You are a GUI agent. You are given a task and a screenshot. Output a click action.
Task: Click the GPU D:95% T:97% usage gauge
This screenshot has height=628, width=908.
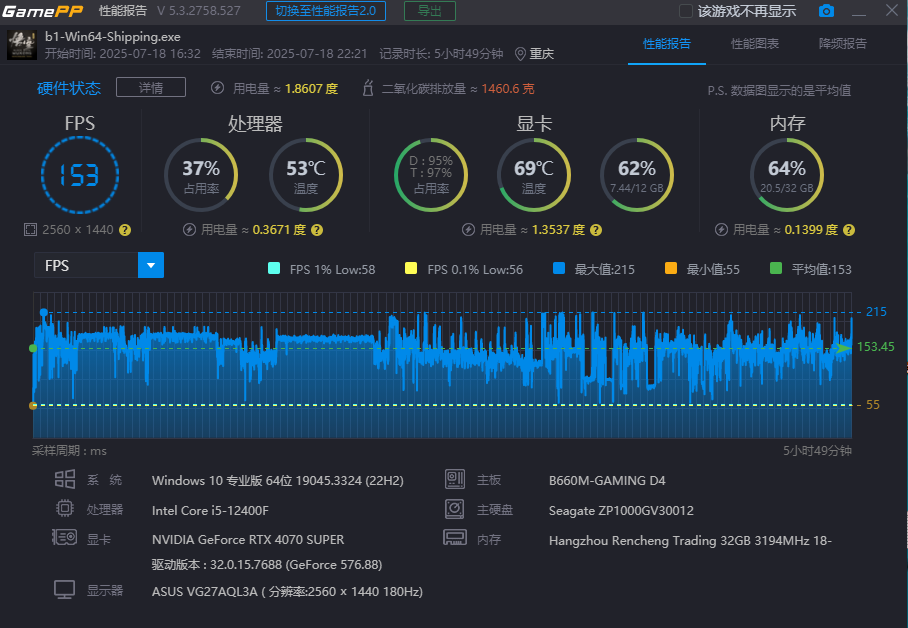431,175
